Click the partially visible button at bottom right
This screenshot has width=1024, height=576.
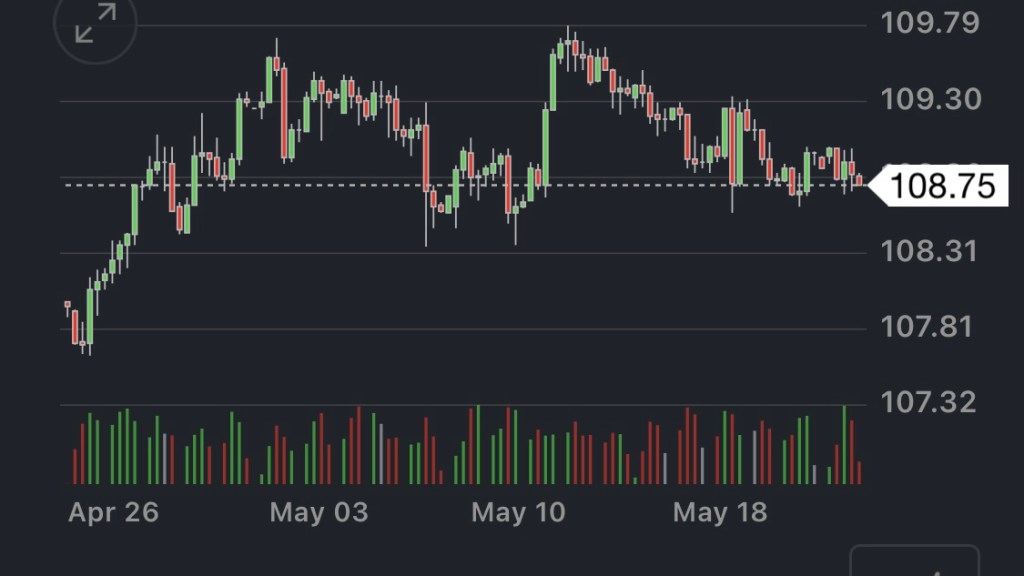914,562
